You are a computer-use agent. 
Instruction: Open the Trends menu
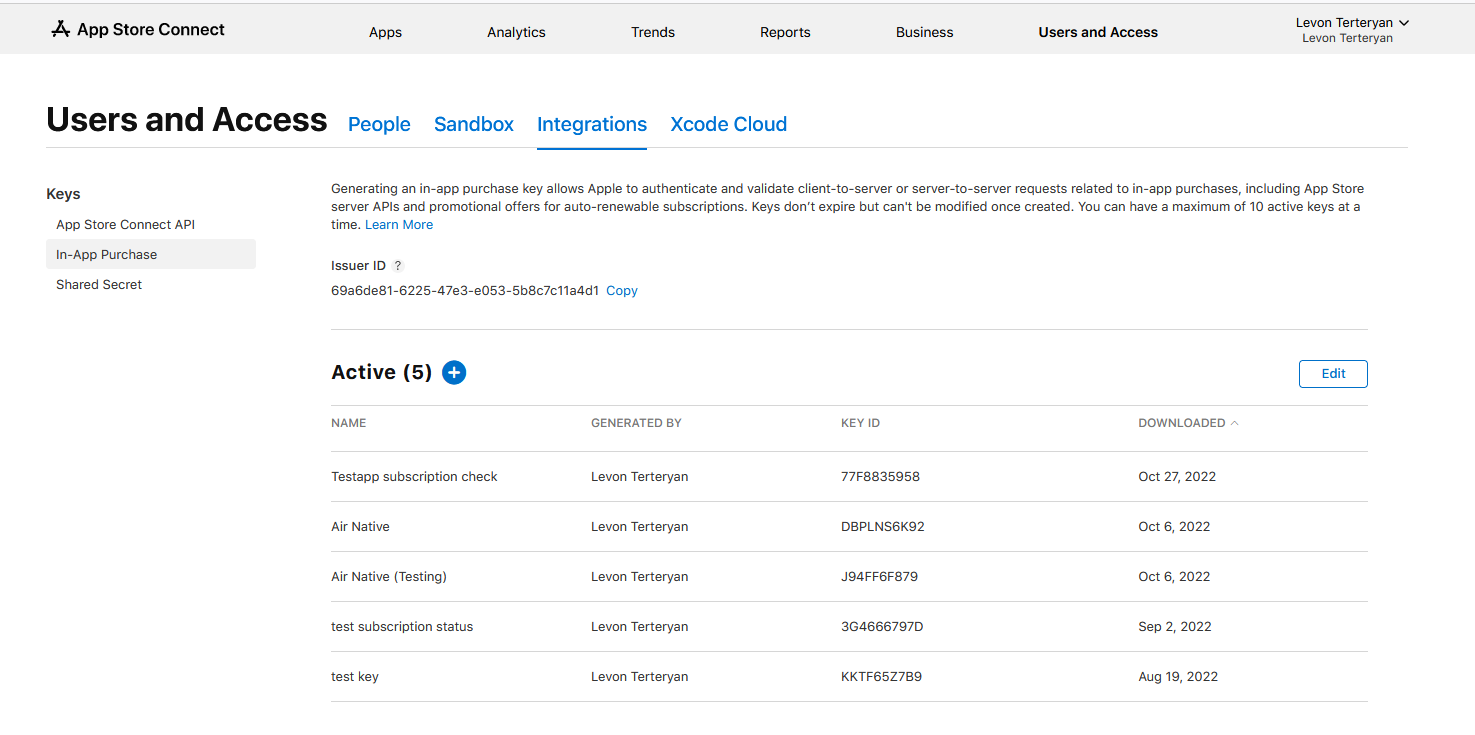coord(653,32)
